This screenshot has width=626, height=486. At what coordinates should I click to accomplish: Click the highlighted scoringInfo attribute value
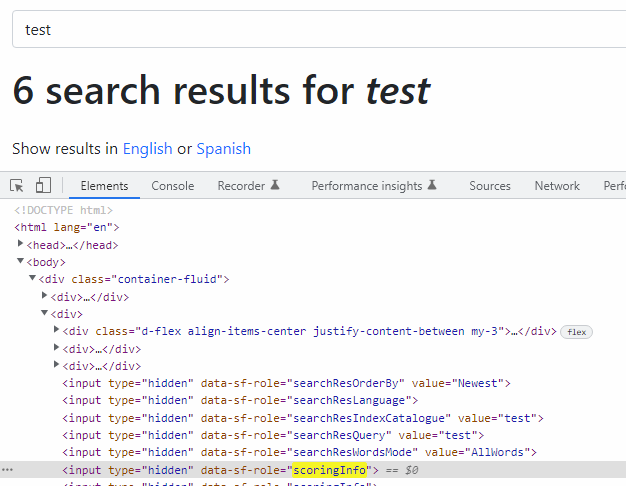point(329,470)
